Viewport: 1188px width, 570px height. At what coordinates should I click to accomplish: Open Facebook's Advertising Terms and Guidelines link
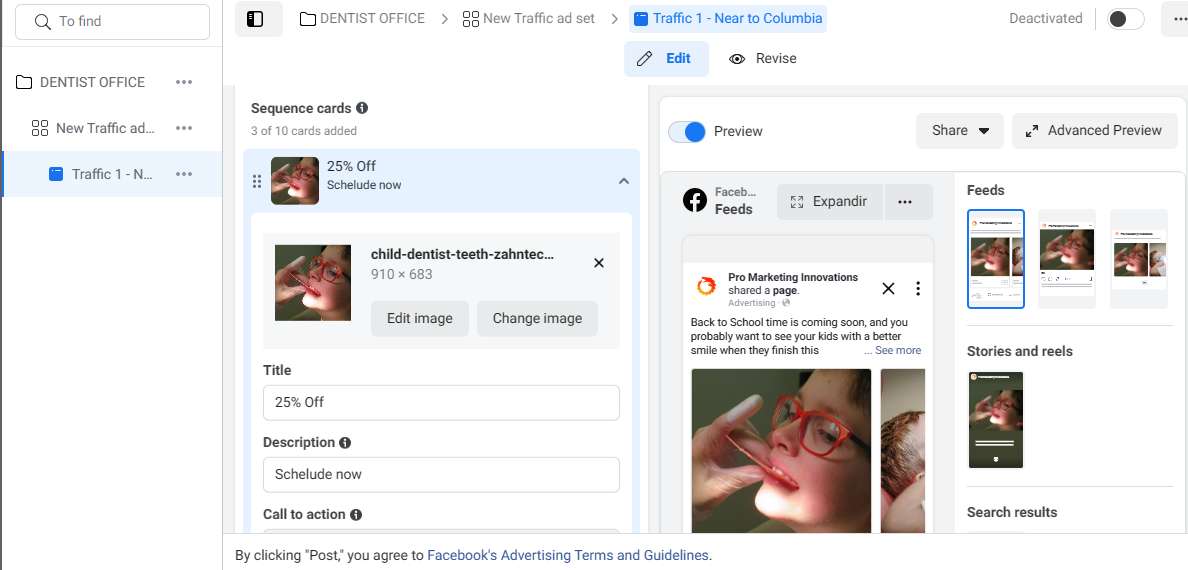point(568,555)
